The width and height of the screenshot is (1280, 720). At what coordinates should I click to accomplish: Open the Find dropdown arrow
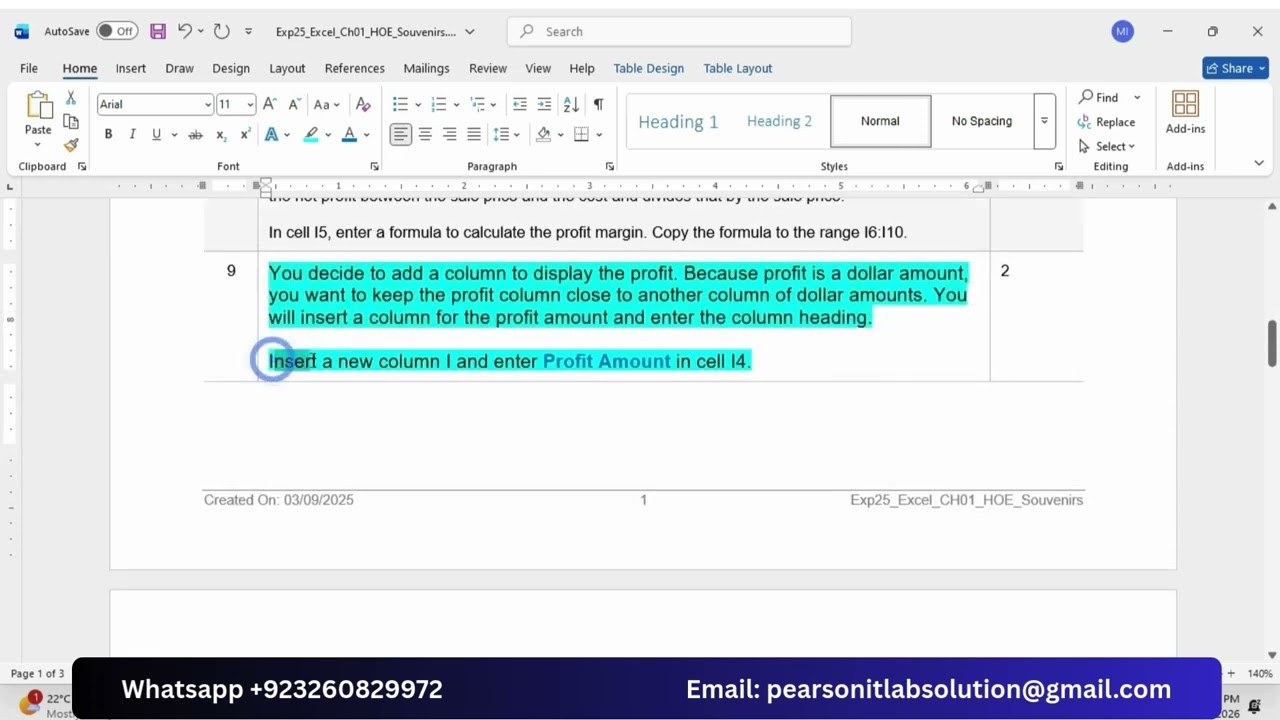point(1137,97)
